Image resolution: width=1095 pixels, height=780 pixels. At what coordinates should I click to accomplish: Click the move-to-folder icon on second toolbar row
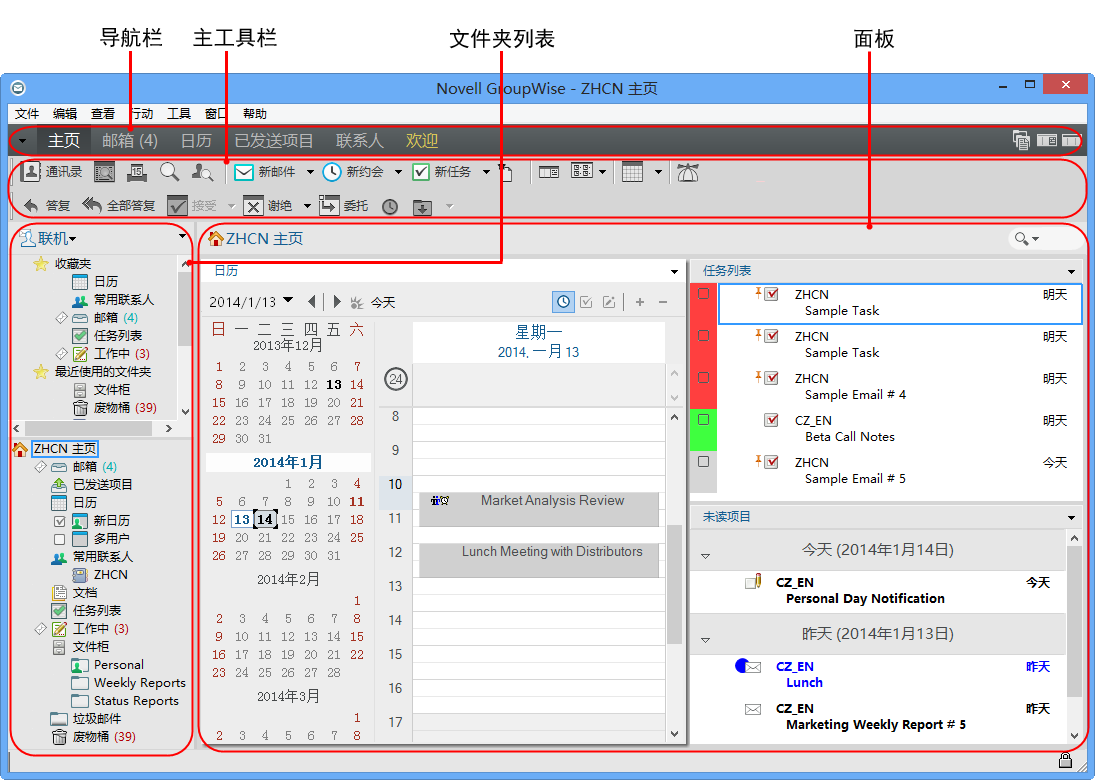(x=422, y=207)
